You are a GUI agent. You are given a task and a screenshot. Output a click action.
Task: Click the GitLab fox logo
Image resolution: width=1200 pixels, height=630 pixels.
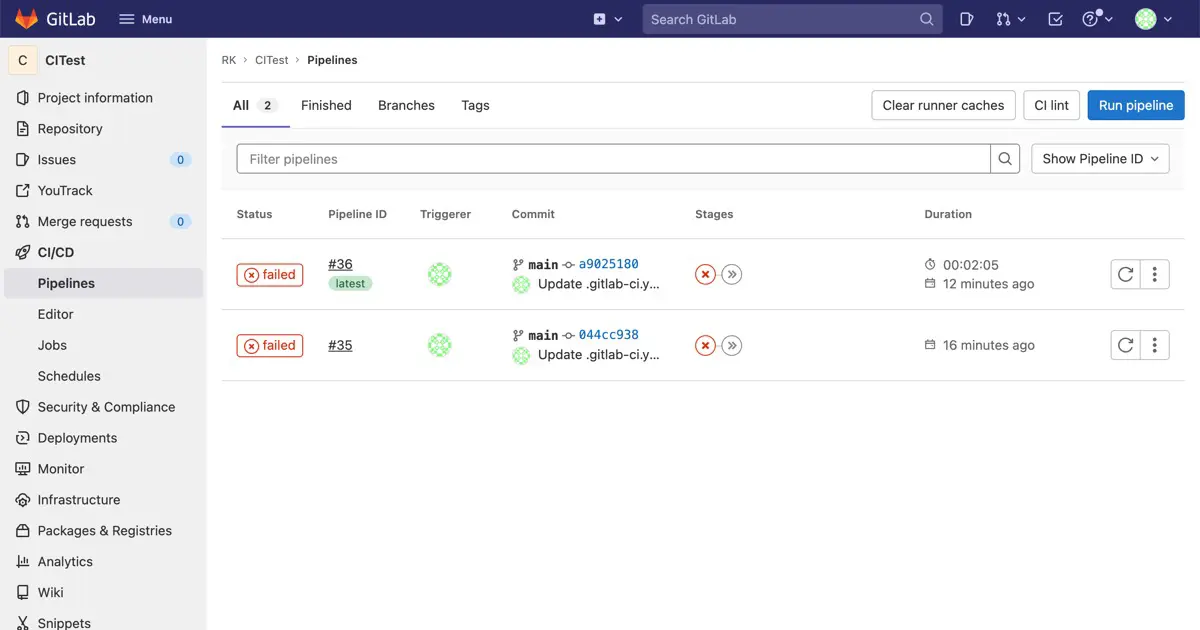[x=26, y=19]
